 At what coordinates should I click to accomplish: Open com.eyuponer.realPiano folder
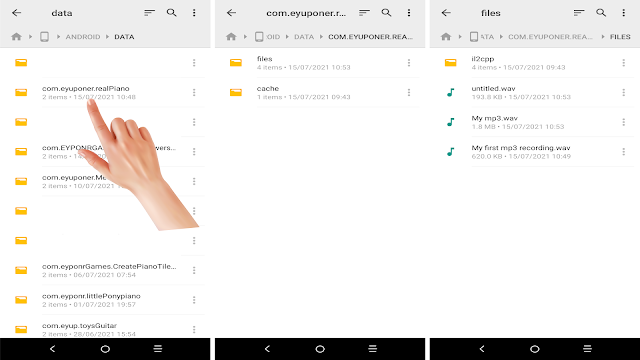pos(105,93)
